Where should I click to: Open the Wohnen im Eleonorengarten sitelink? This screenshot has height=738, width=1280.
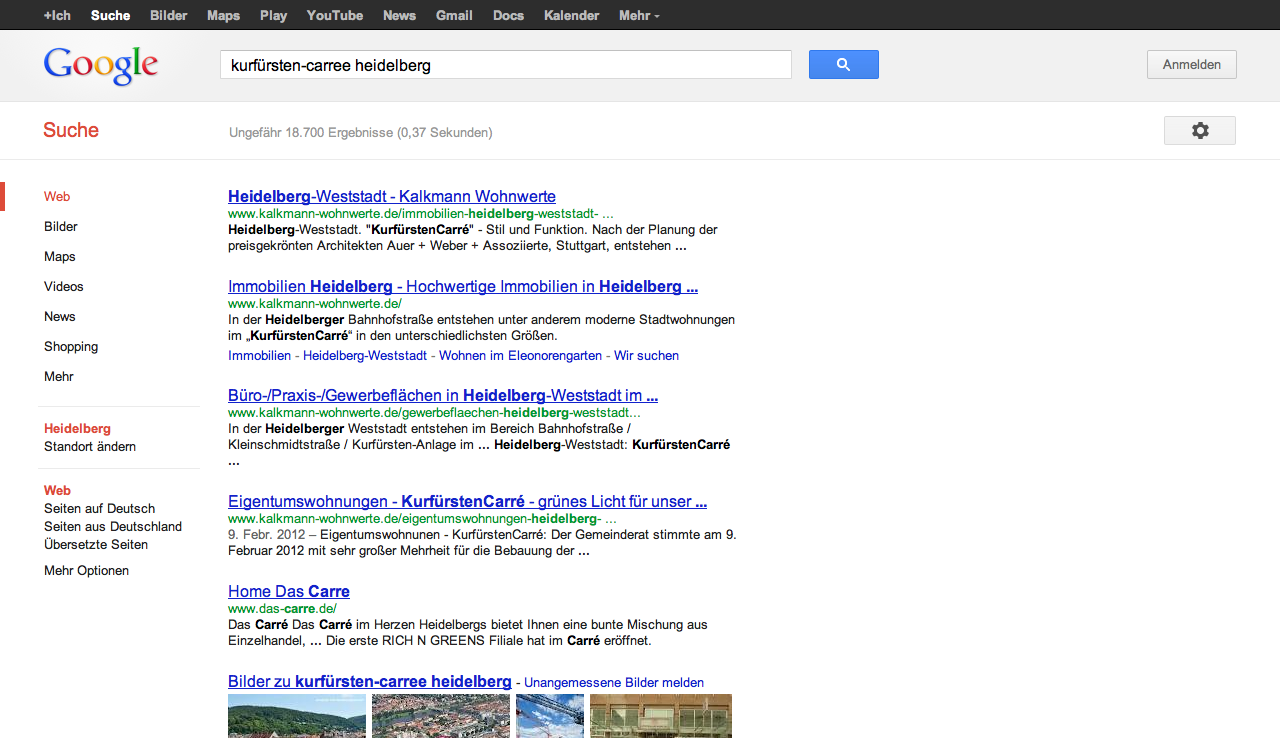521,356
